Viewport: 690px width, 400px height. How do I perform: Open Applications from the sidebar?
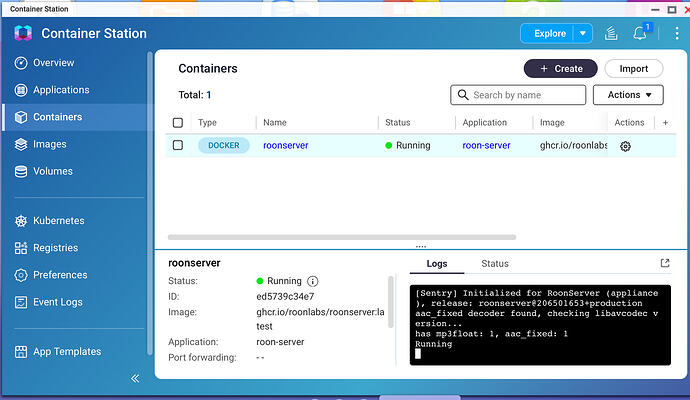[51, 90]
